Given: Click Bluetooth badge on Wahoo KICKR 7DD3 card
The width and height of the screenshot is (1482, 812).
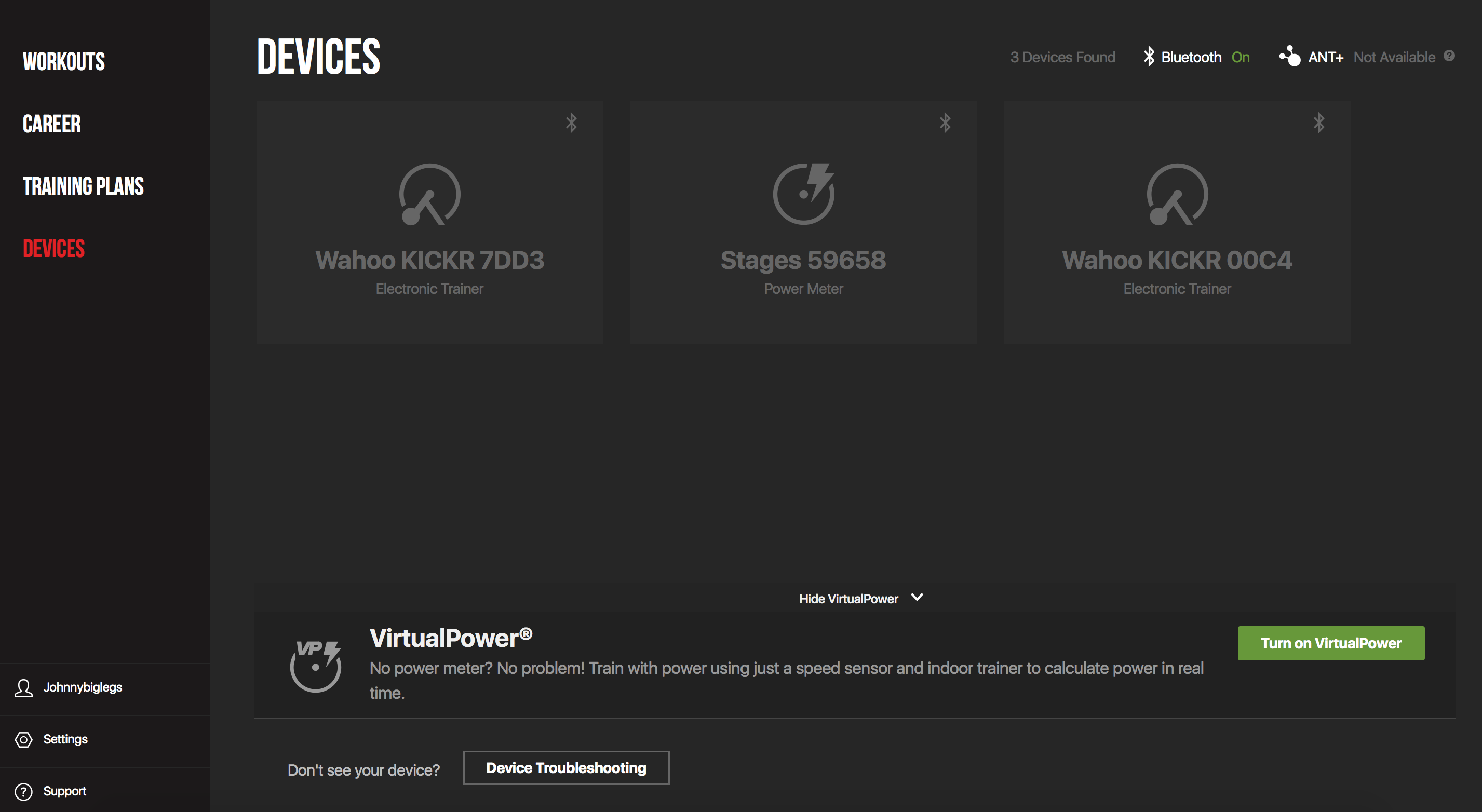Looking at the screenshot, I should pos(571,123).
